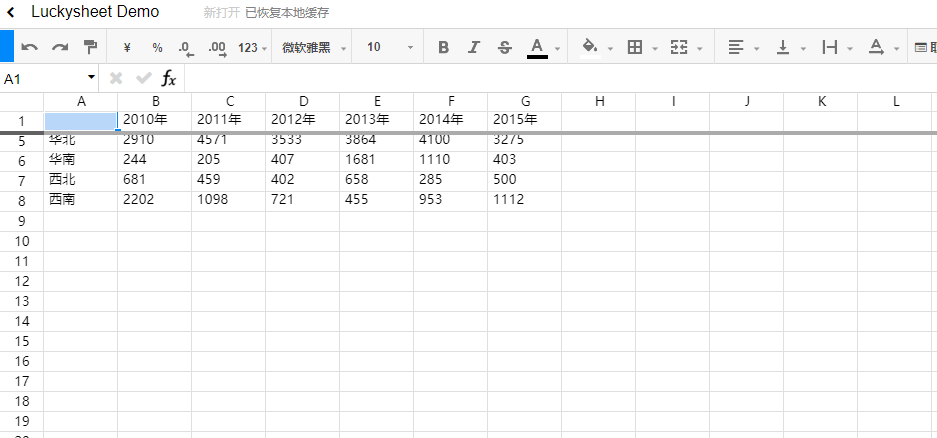Toggle italic formatting
Image resolution: width=937 pixels, height=438 pixels.
click(474, 48)
